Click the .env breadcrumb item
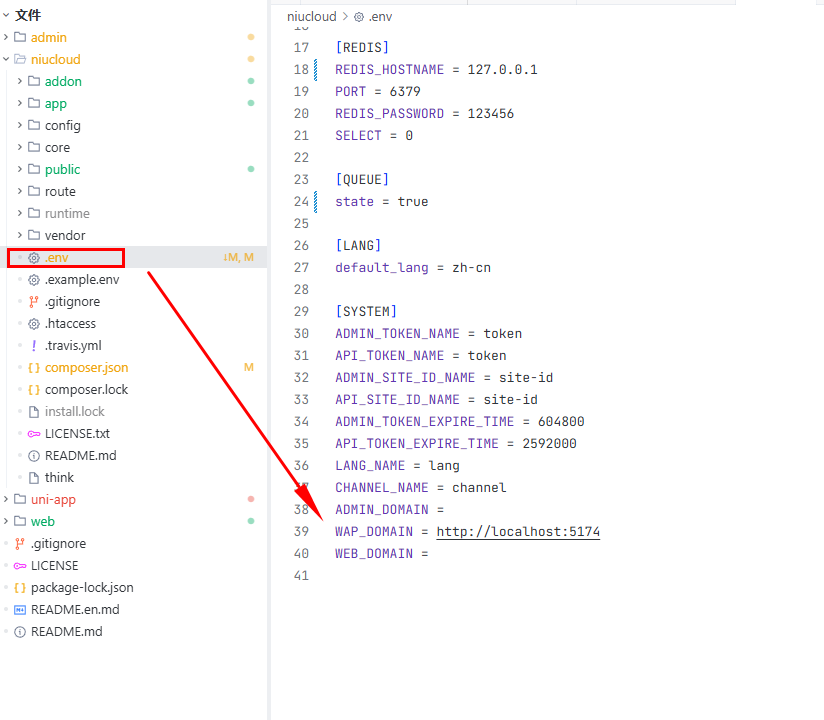The width and height of the screenshot is (824, 720). (x=380, y=17)
